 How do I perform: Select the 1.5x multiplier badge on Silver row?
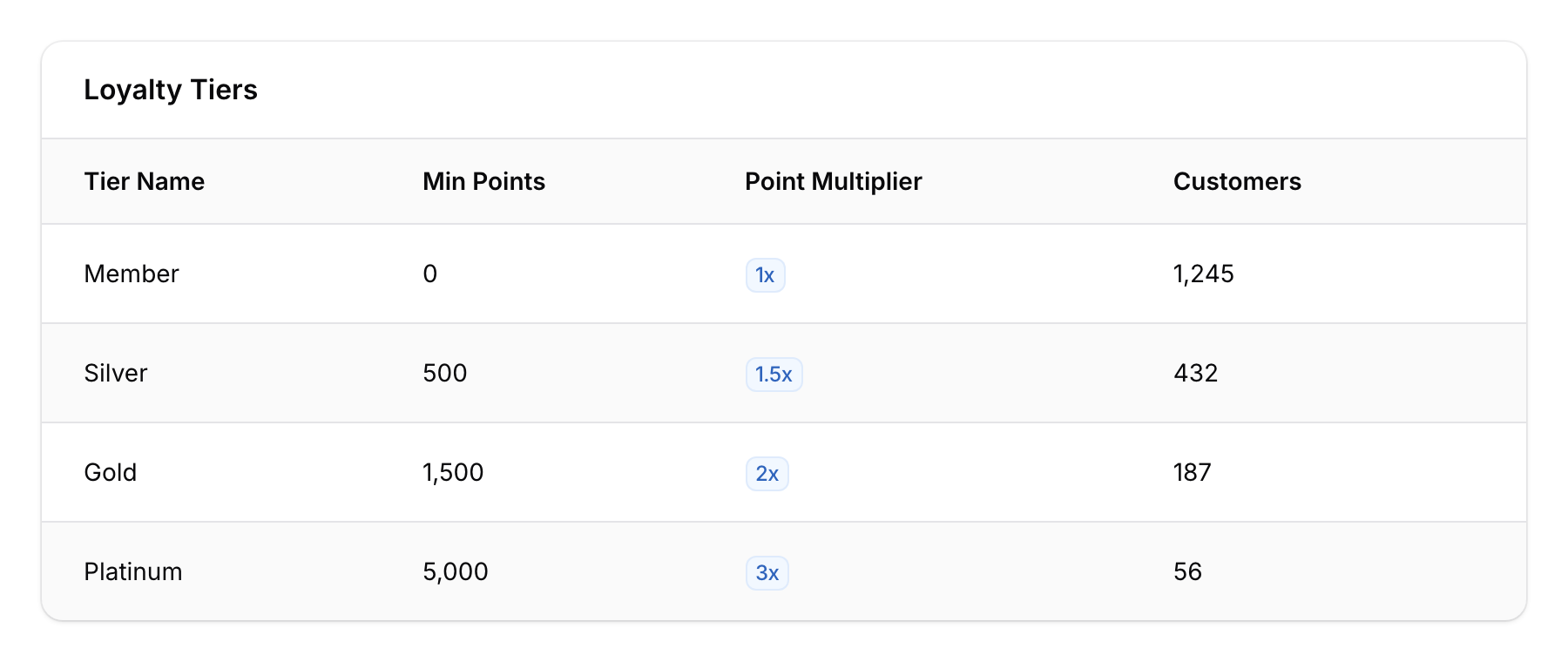point(774,374)
